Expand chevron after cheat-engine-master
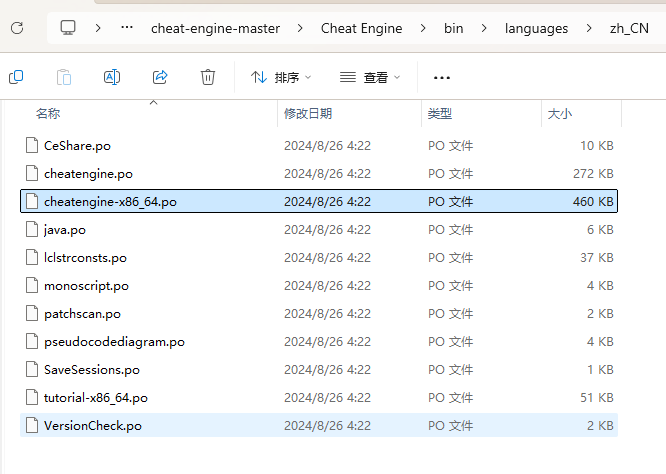The width and height of the screenshot is (666, 474). tap(300, 28)
